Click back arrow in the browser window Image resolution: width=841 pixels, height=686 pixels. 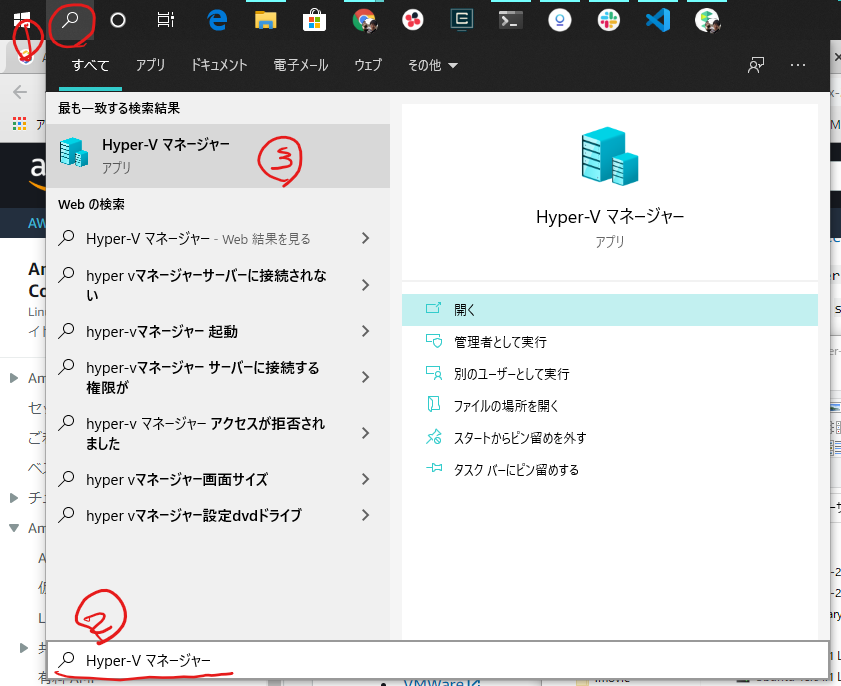point(20,92)
